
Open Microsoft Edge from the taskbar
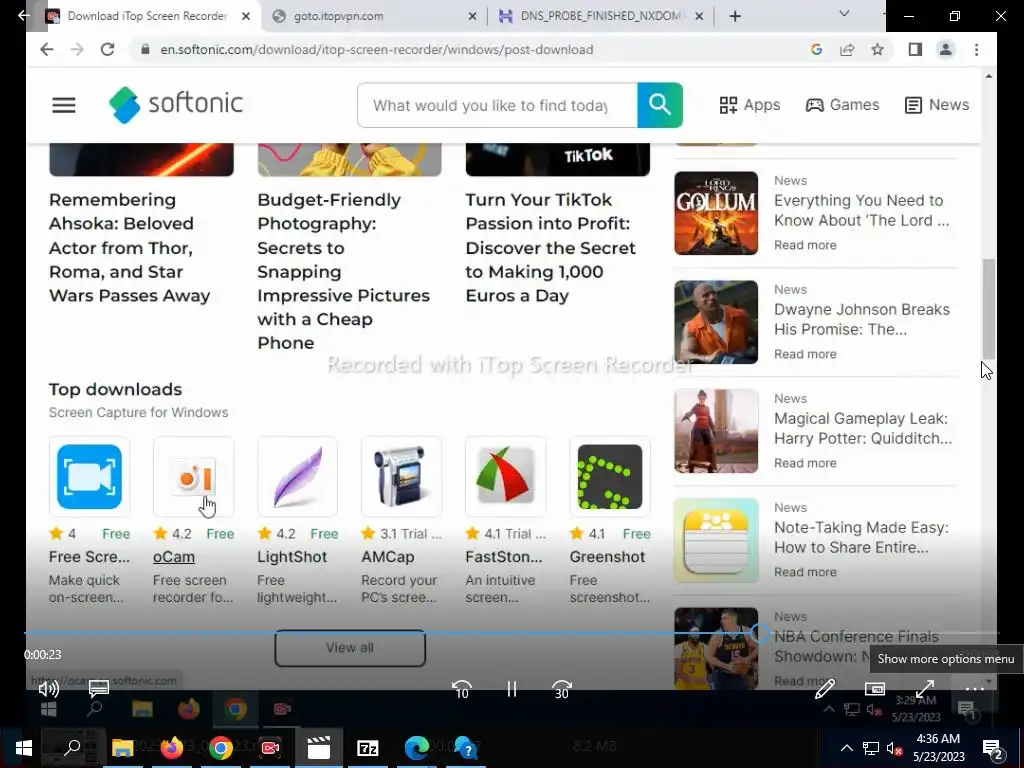417,748
